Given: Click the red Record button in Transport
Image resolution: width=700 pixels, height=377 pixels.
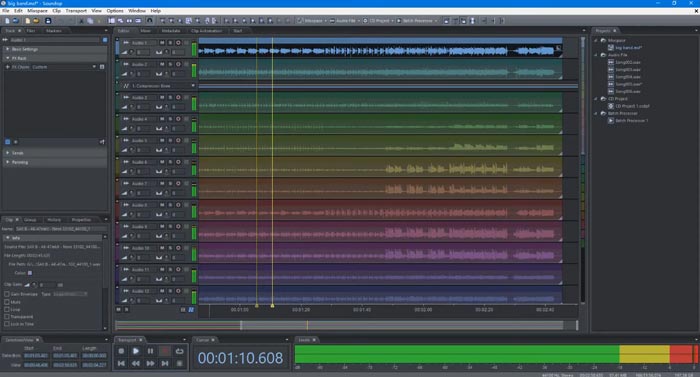Looking at the screenshot, I should [x=165, y=351].
